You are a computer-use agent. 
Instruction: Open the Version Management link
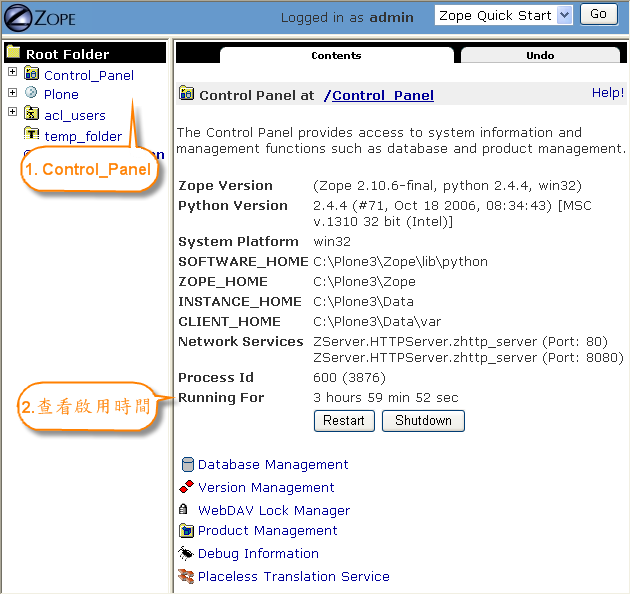[266, 488]
